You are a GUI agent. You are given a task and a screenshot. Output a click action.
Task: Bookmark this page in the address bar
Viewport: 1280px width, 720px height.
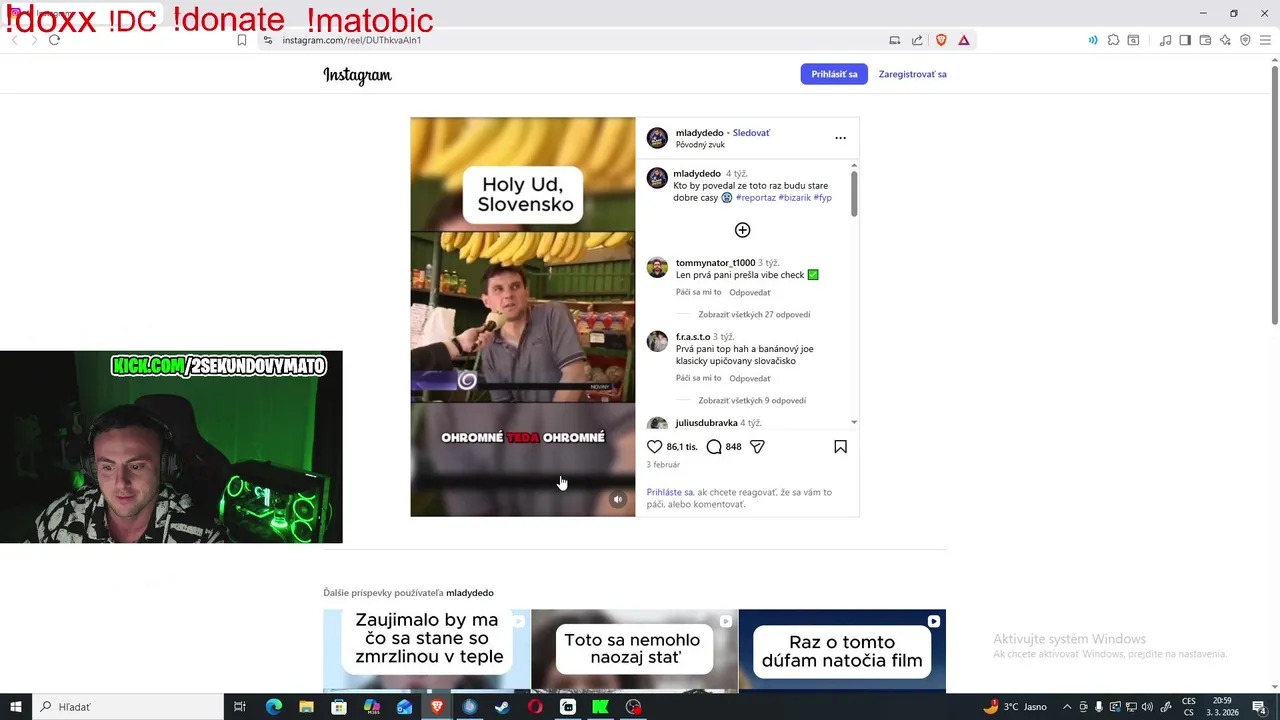click(x=242, y=40)
